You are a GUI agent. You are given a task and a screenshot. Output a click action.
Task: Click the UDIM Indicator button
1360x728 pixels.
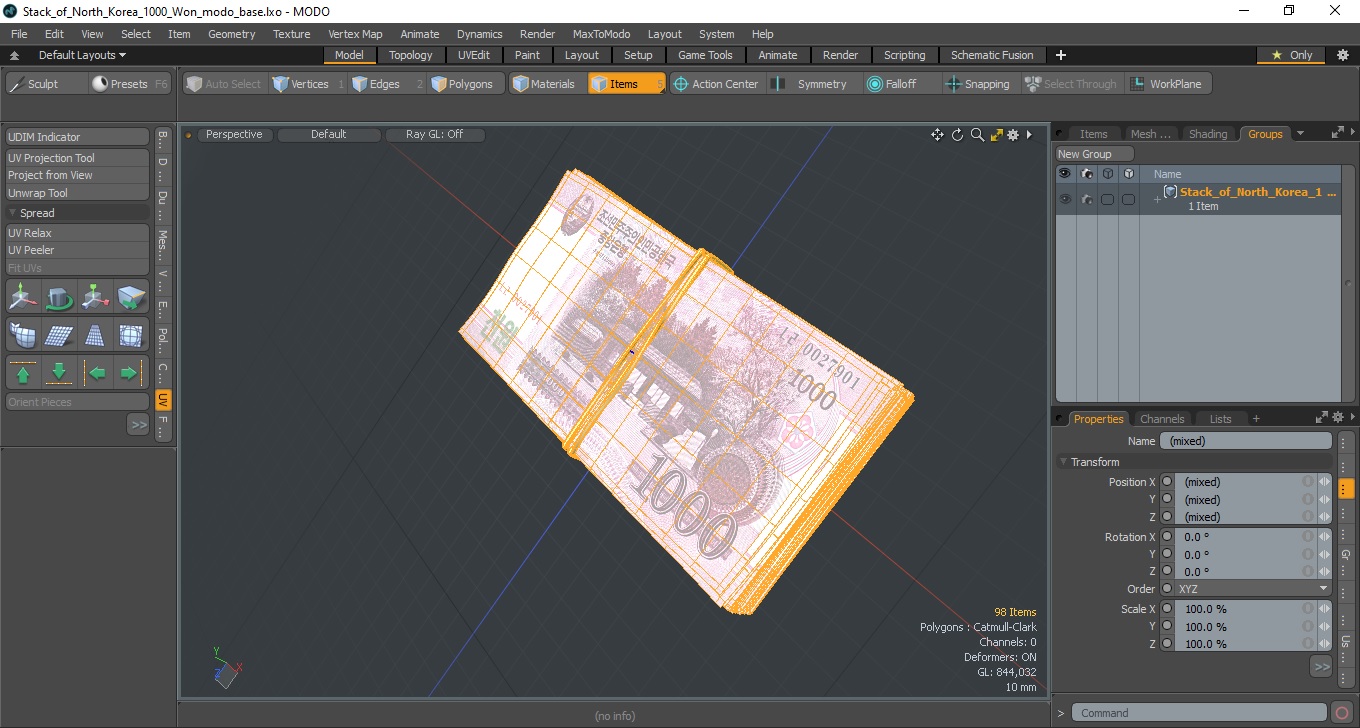point(78,137)
